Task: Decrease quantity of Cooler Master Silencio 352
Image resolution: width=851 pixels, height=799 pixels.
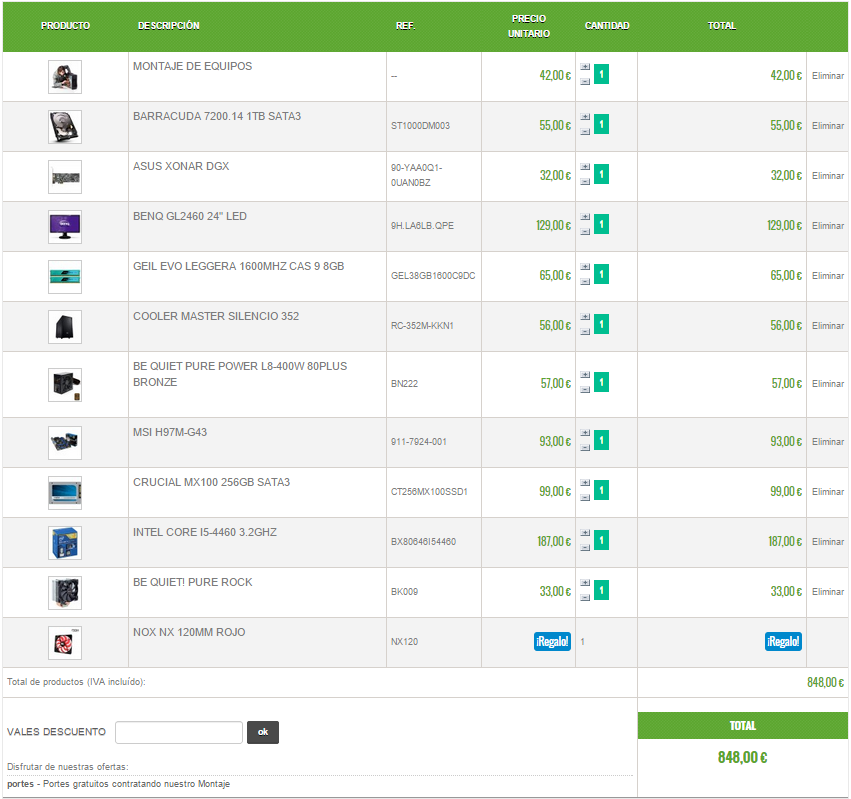Action: [585, 331]
